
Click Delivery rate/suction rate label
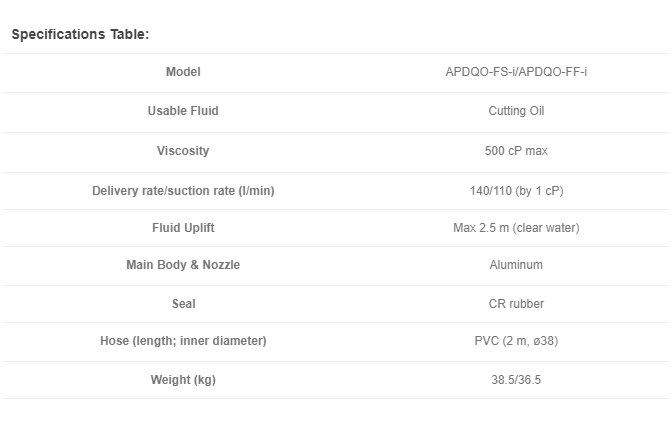coord(183,190)
